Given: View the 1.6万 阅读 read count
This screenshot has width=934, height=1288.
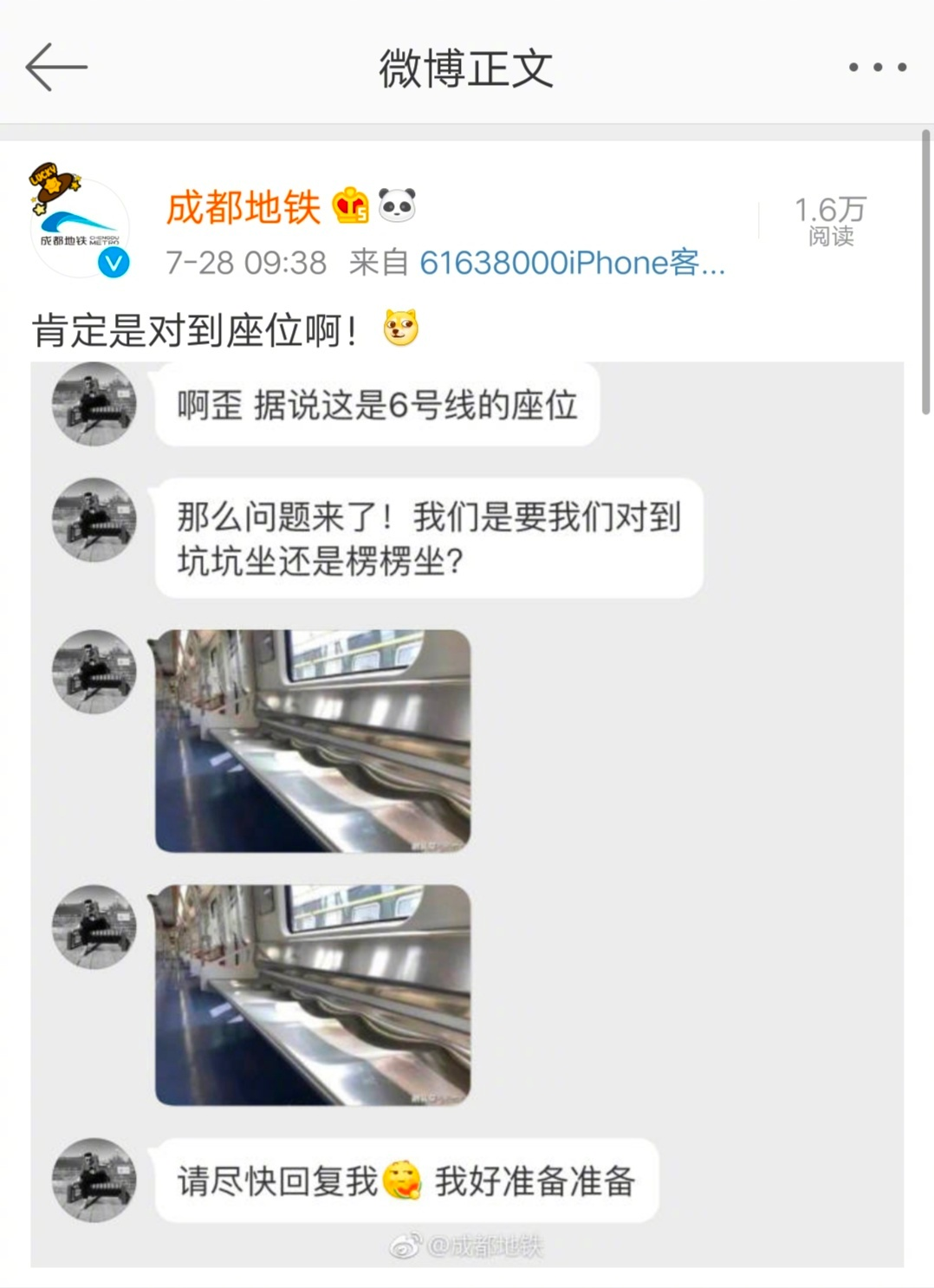Looking at the screenshot, I should click(831, 220).
